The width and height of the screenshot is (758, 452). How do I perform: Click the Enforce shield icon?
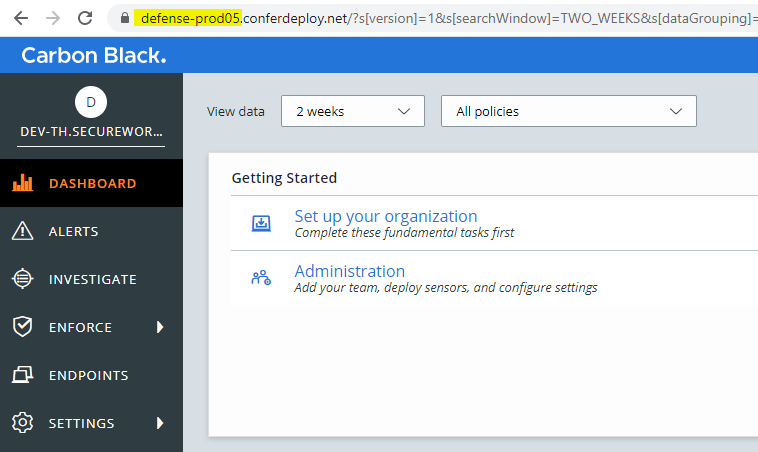(22, 327)
